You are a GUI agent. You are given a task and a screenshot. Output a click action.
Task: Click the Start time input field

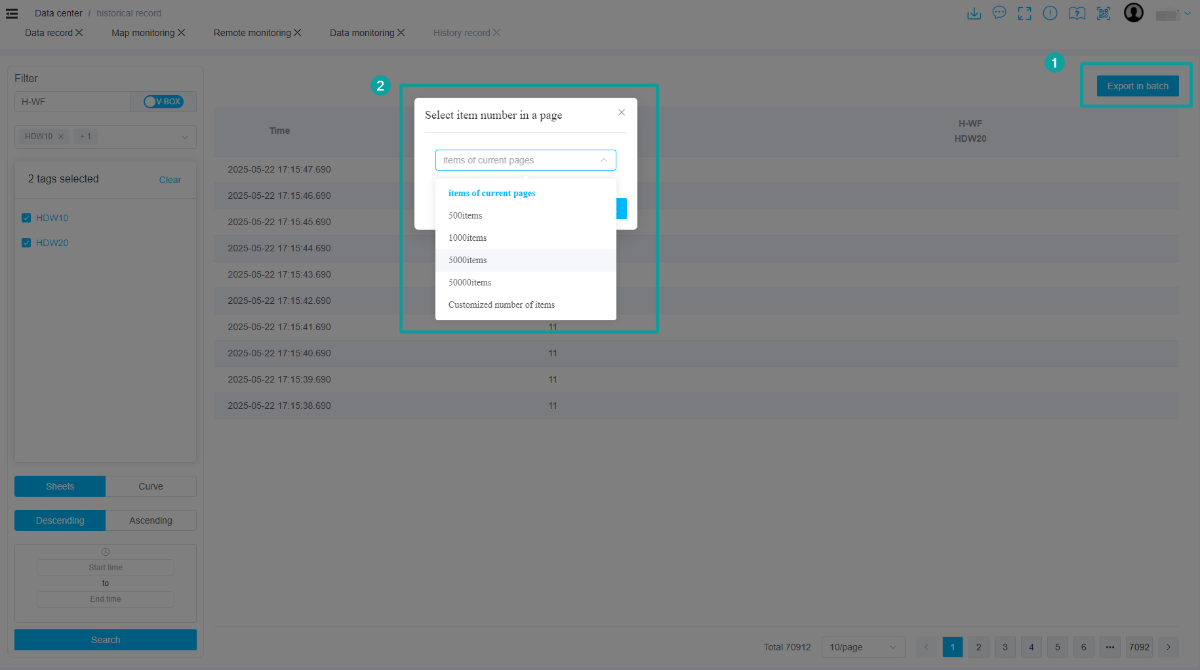(105, 568)
